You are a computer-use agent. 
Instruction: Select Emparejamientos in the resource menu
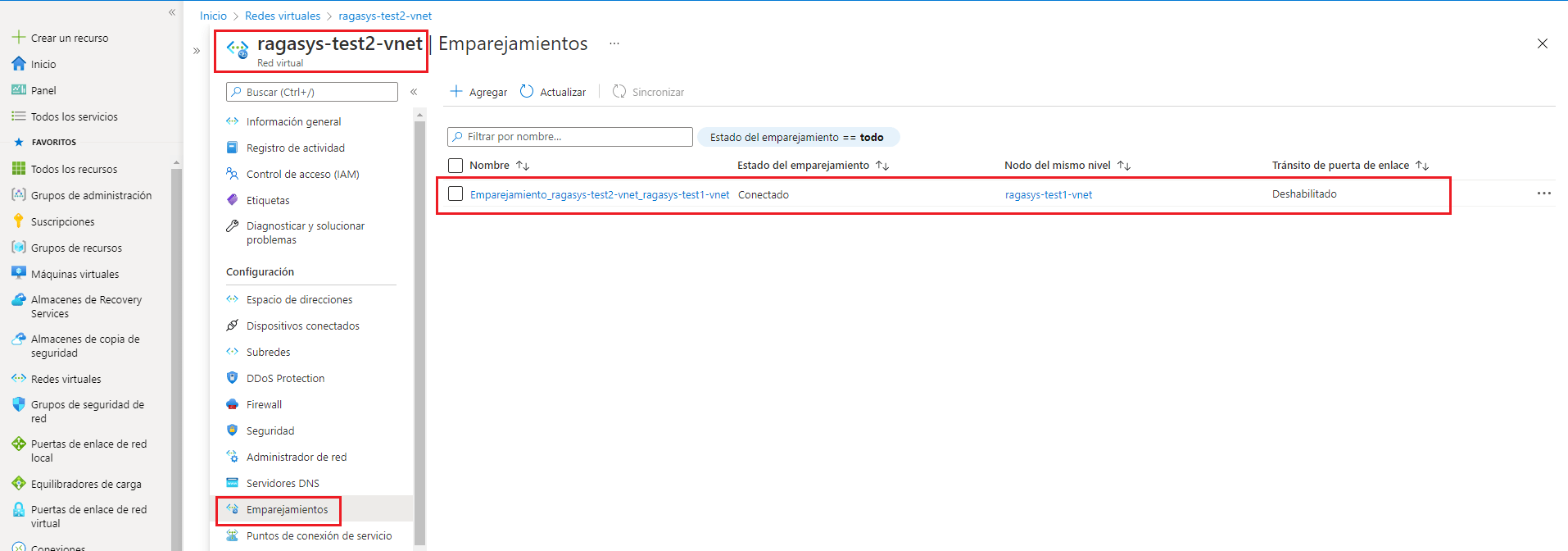(x=287, y=509)
